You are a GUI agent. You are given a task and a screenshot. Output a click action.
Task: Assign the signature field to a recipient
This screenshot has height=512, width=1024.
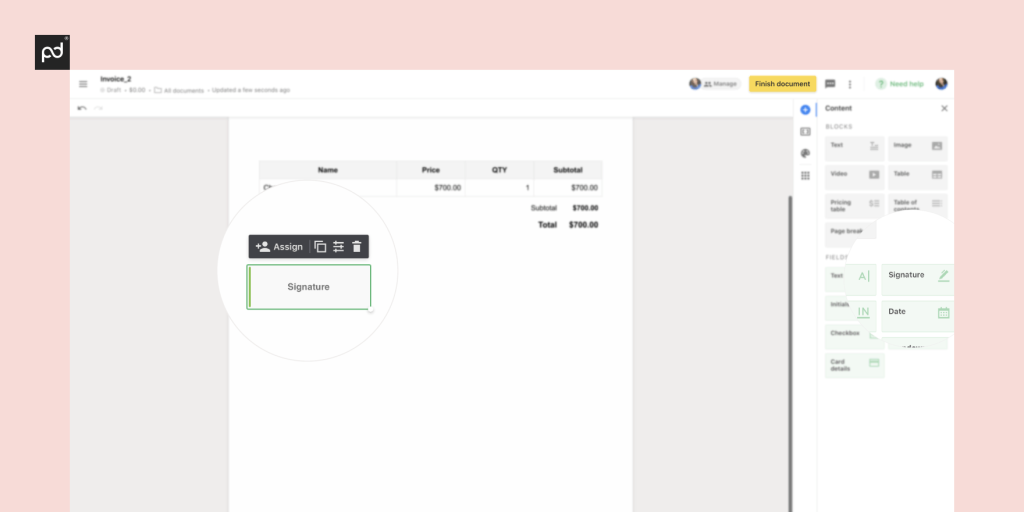[279, 247]
